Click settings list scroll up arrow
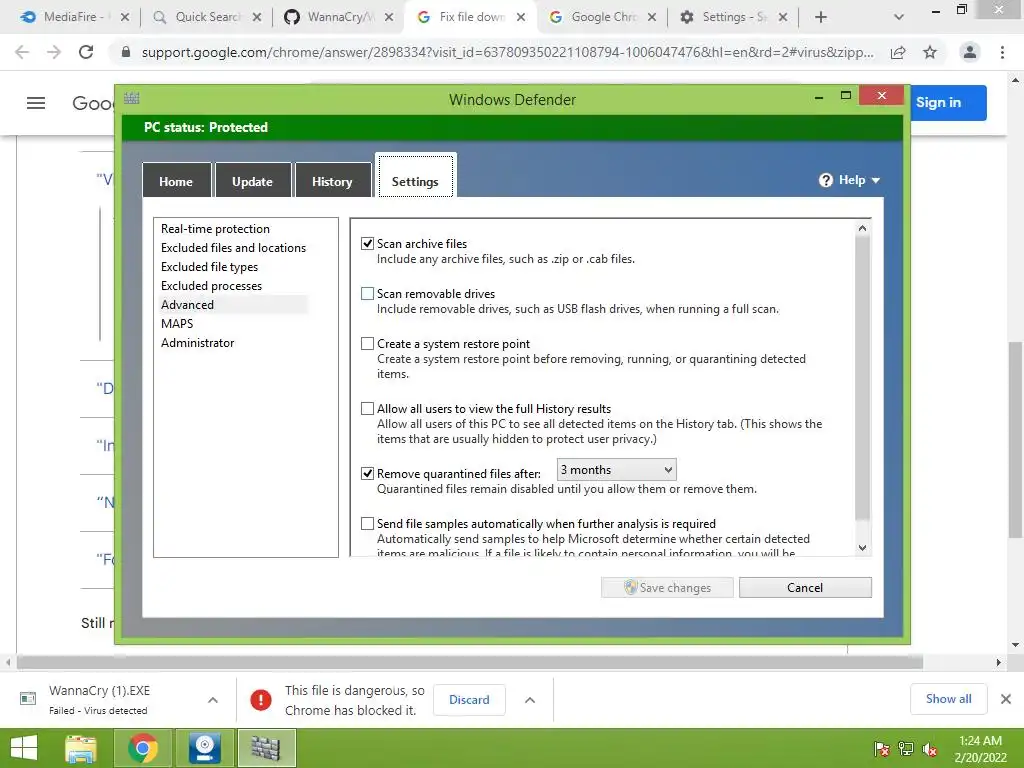Screen dimensions: 1024x768 (x=863, y=228)
